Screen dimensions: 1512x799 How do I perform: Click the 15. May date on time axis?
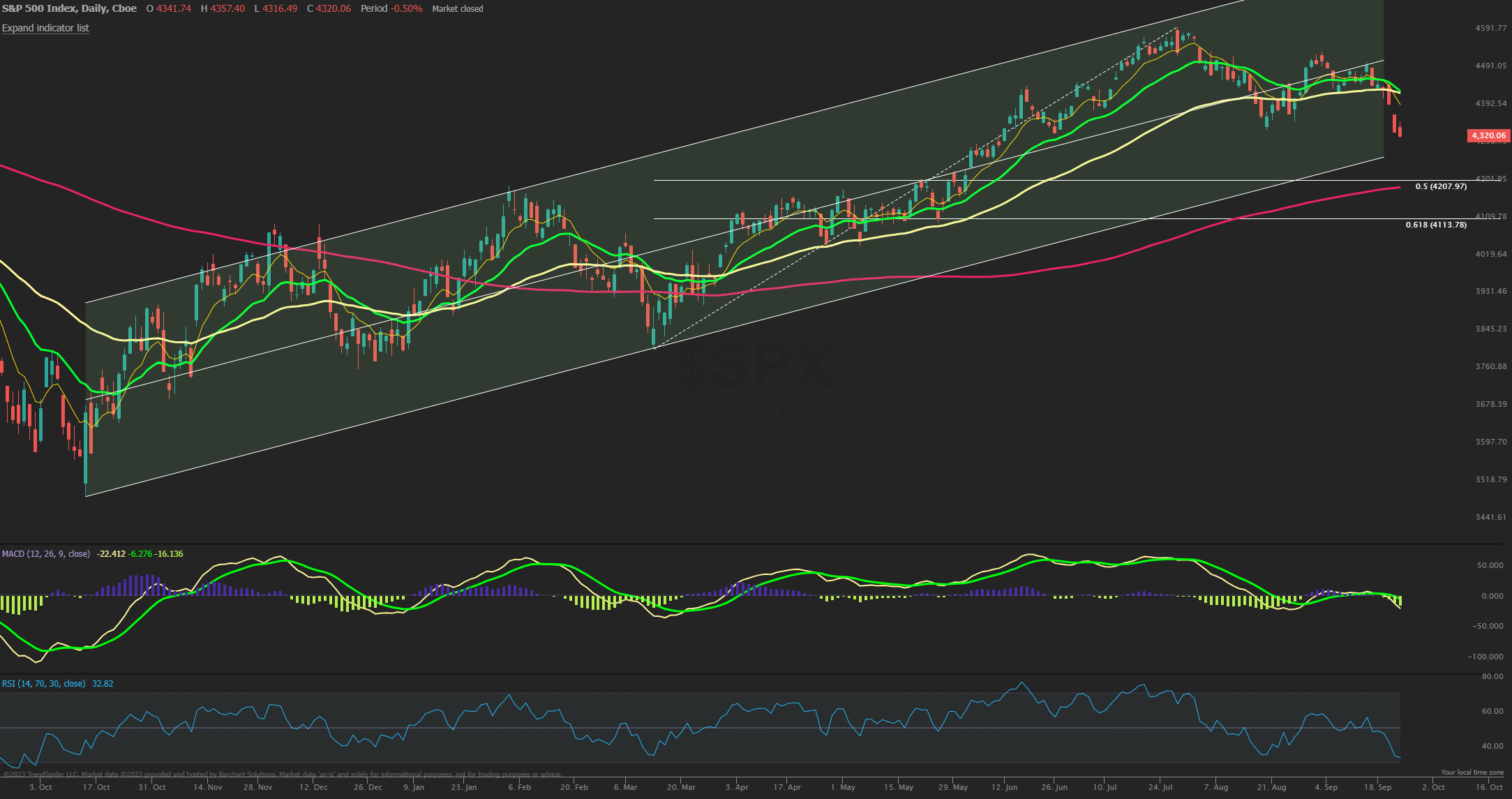pos(899,787)
